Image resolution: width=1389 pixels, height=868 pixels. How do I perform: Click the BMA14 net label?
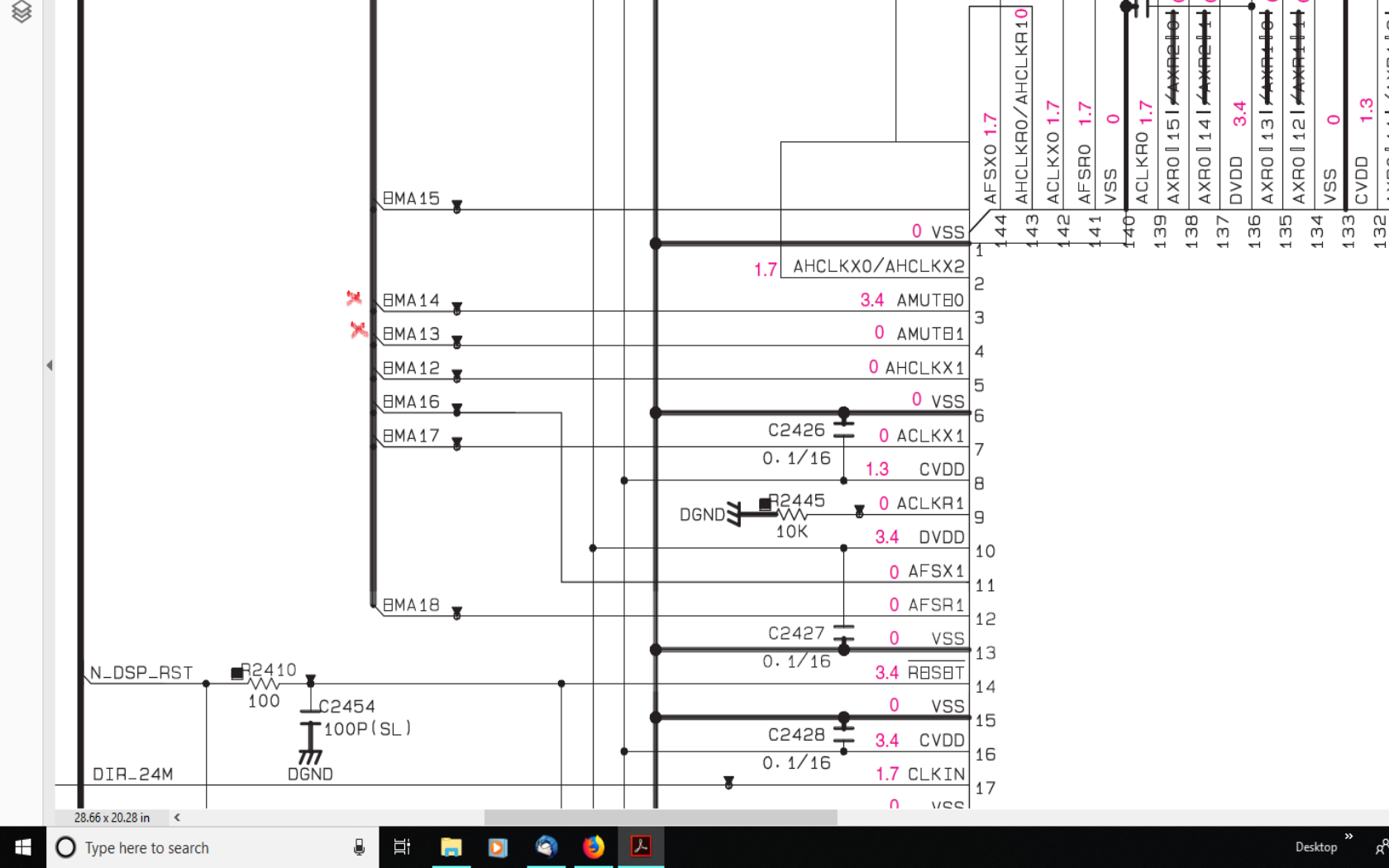click(x=411, y=300)
